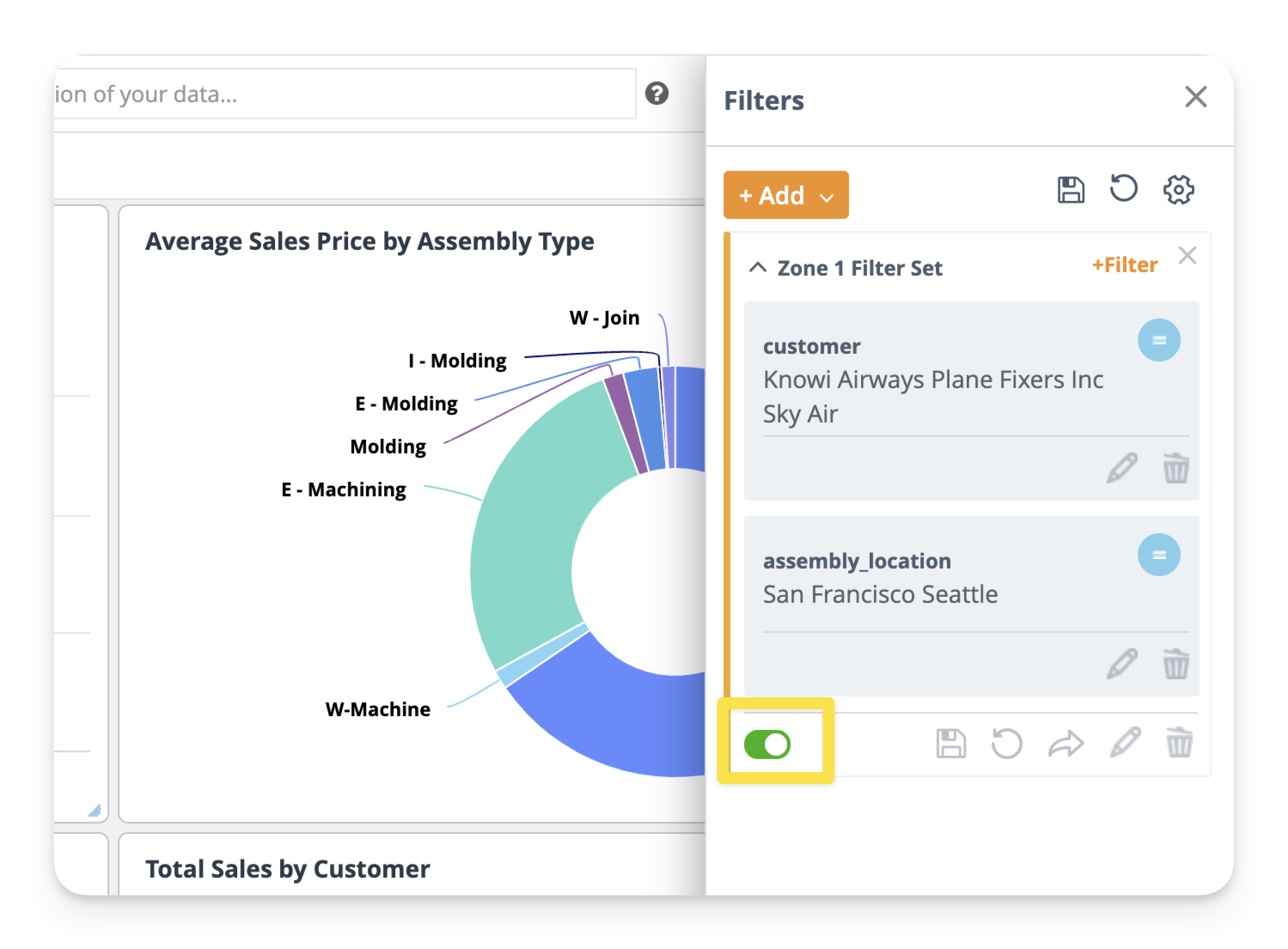The height and width of the screenshot is (949, 1288).
Task: Open the + Add dropdown
Action: [x=785, y=196]
